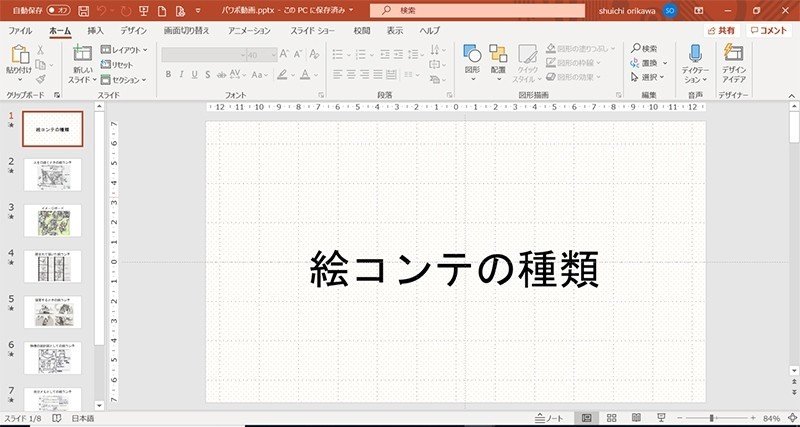800x427 pixels.
Task: Toggle the AutoSave switch off/on
Action: tap(59, 10)
